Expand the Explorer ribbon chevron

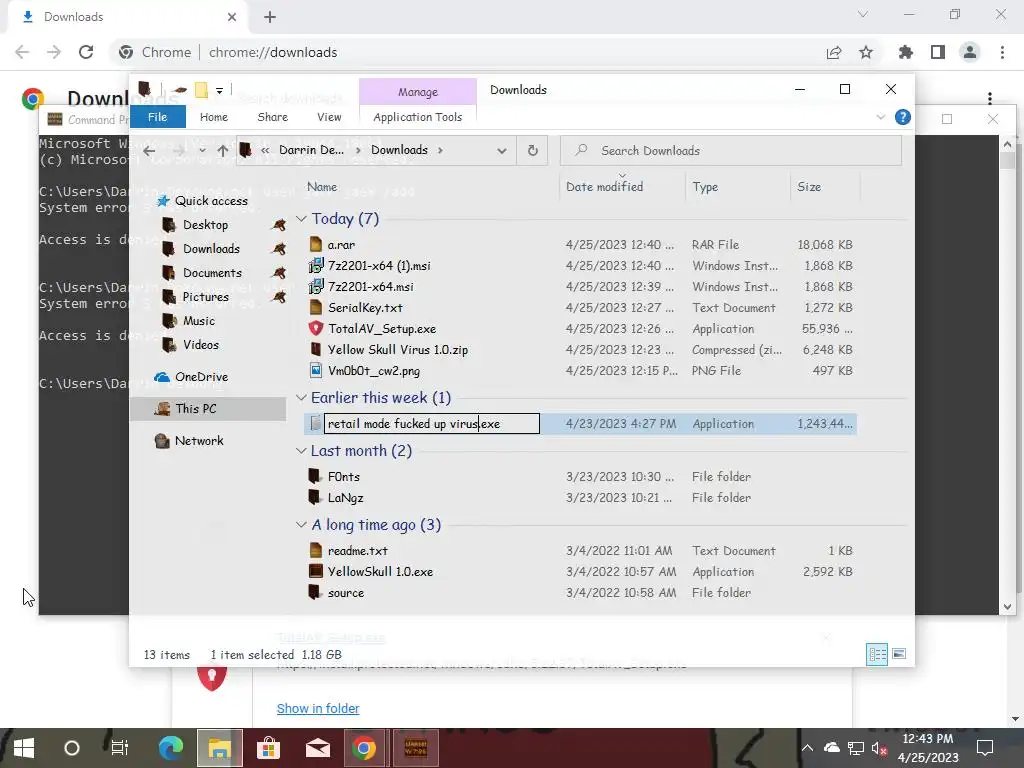click(880, 117)
